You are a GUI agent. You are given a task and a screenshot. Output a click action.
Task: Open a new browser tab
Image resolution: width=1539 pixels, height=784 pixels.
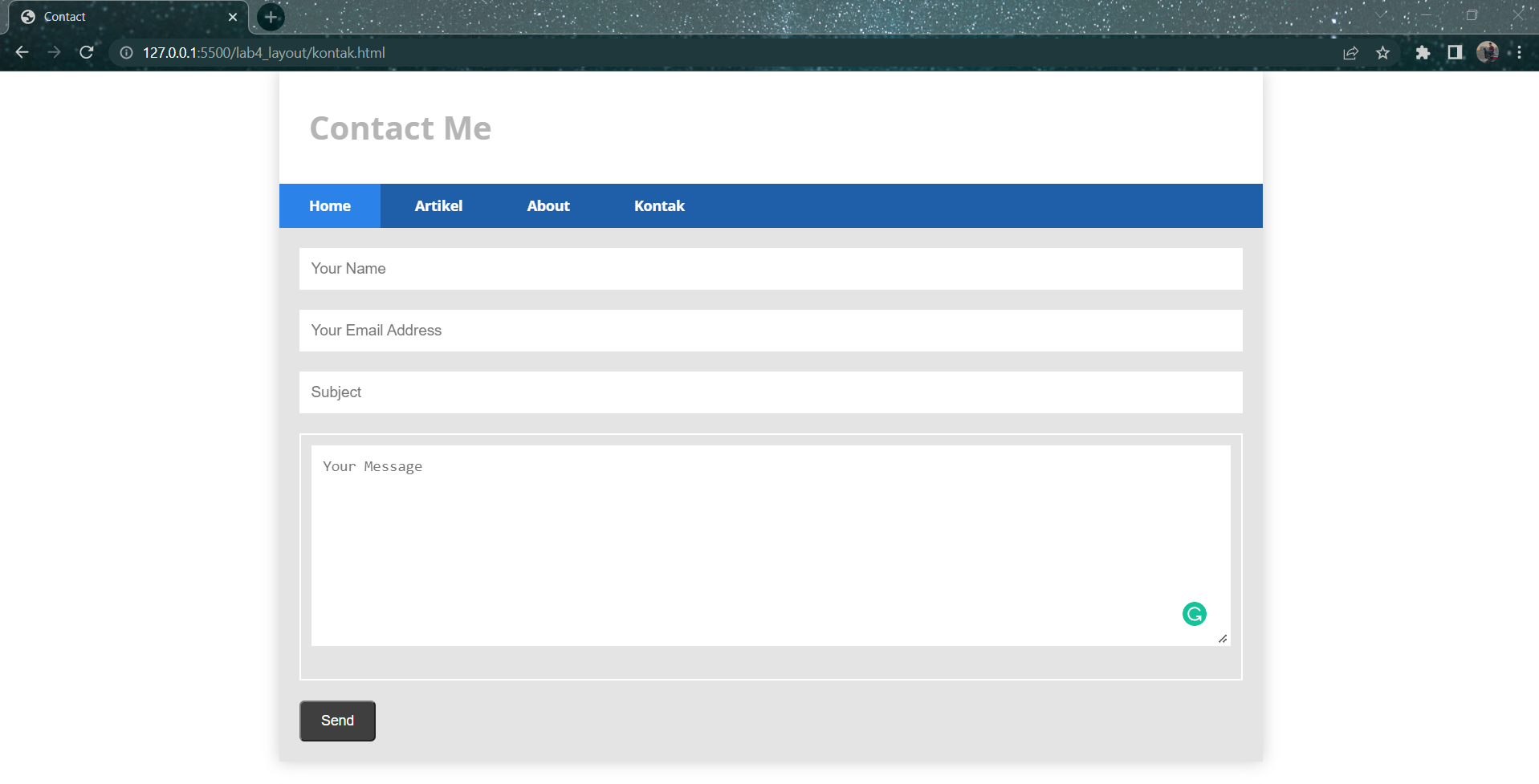[270, 16]
